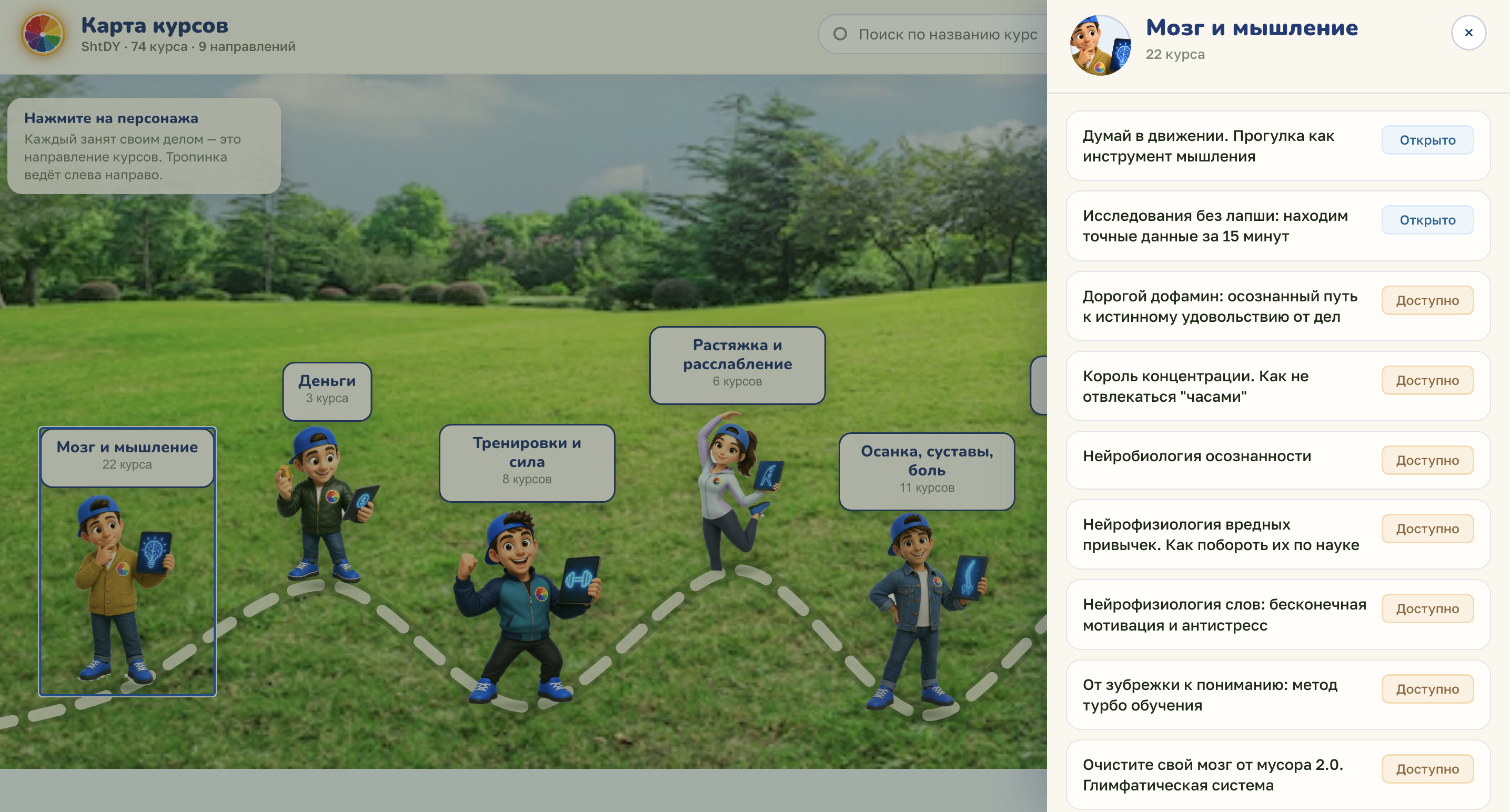This screenshot has height=812, width=1510.
Task: Select the Мозг и мышление character
Action: pos(124,589)
